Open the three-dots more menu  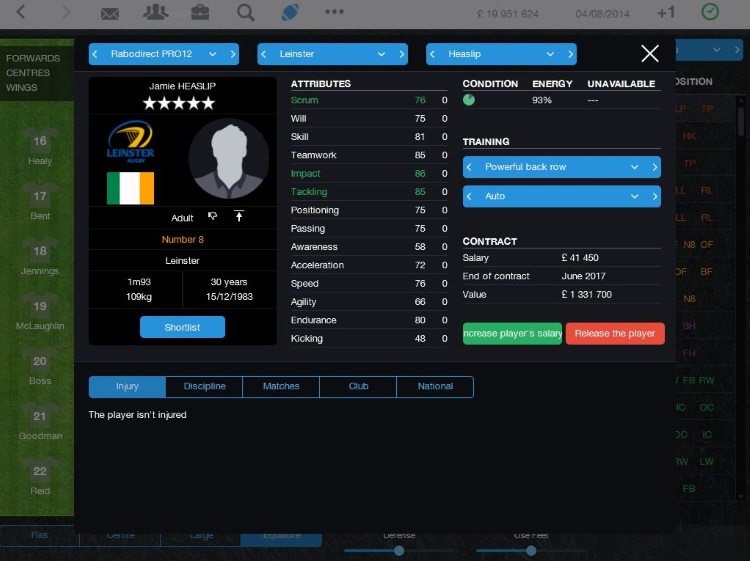[334, 11]
